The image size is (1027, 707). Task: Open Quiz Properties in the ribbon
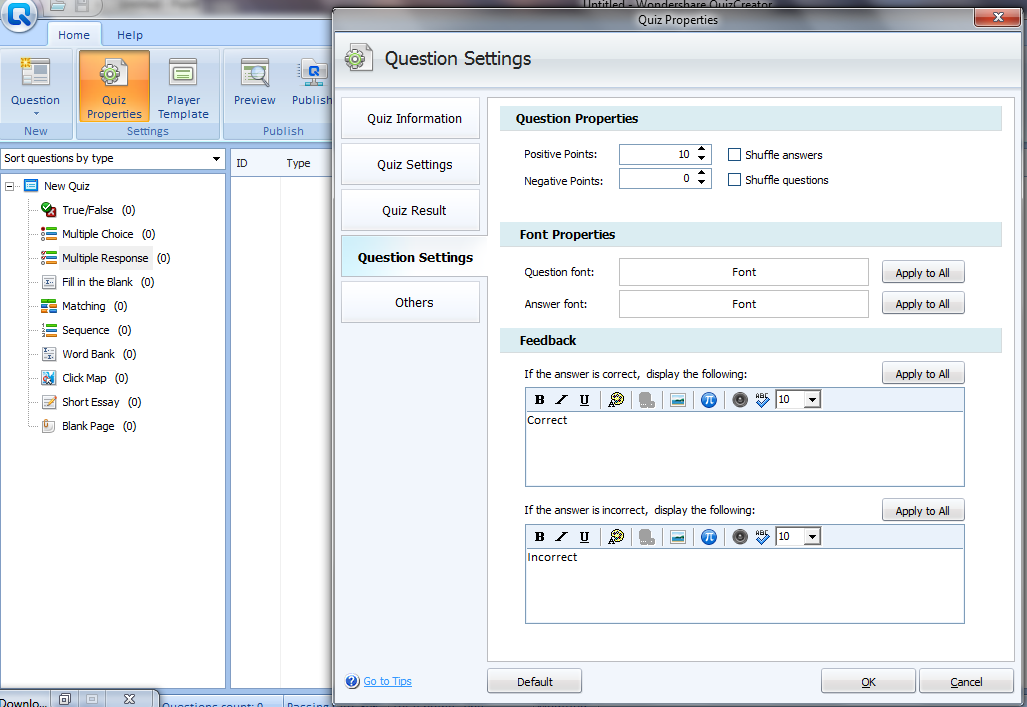tap(114, 87)
